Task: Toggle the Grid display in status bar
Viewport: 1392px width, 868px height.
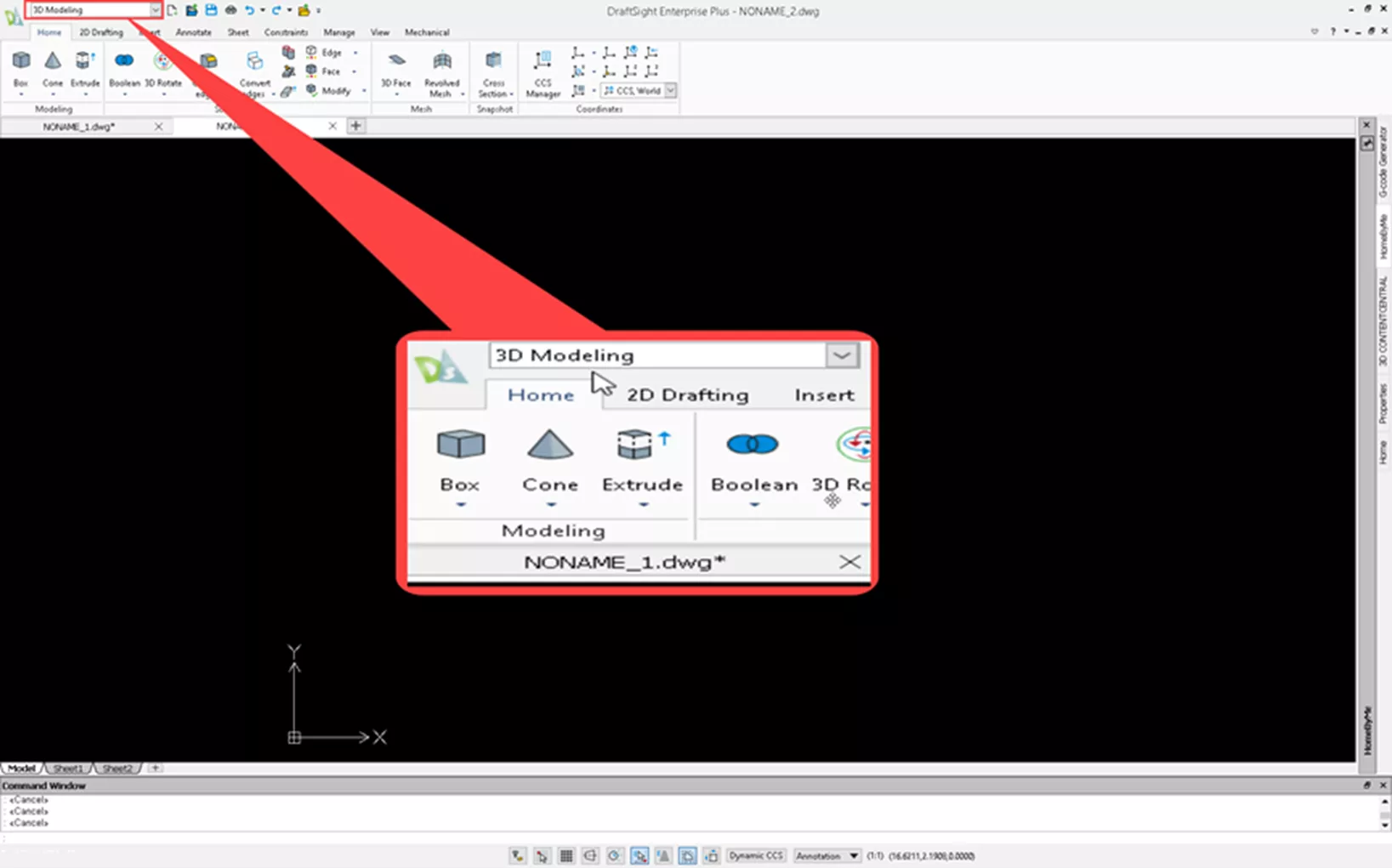Action: click(566, 856)
